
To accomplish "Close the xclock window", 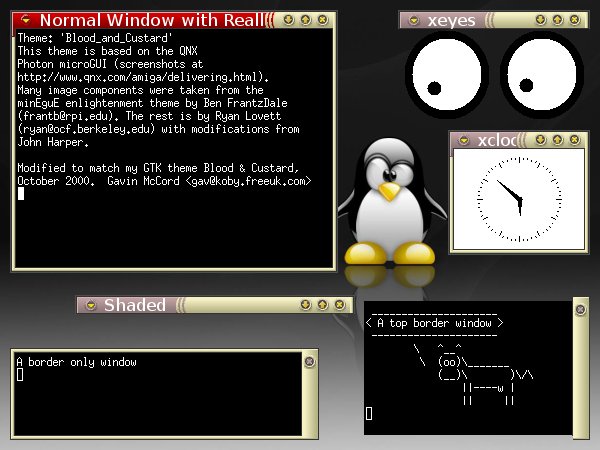I will tap(575, 140).
